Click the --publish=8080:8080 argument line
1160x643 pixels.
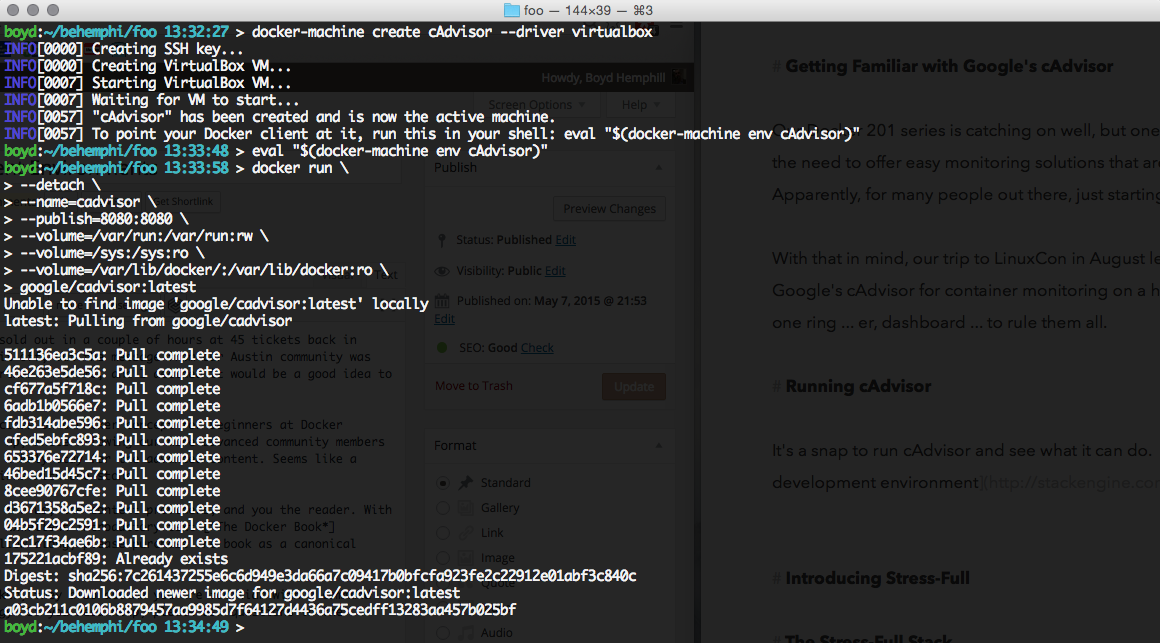[96, 219]
